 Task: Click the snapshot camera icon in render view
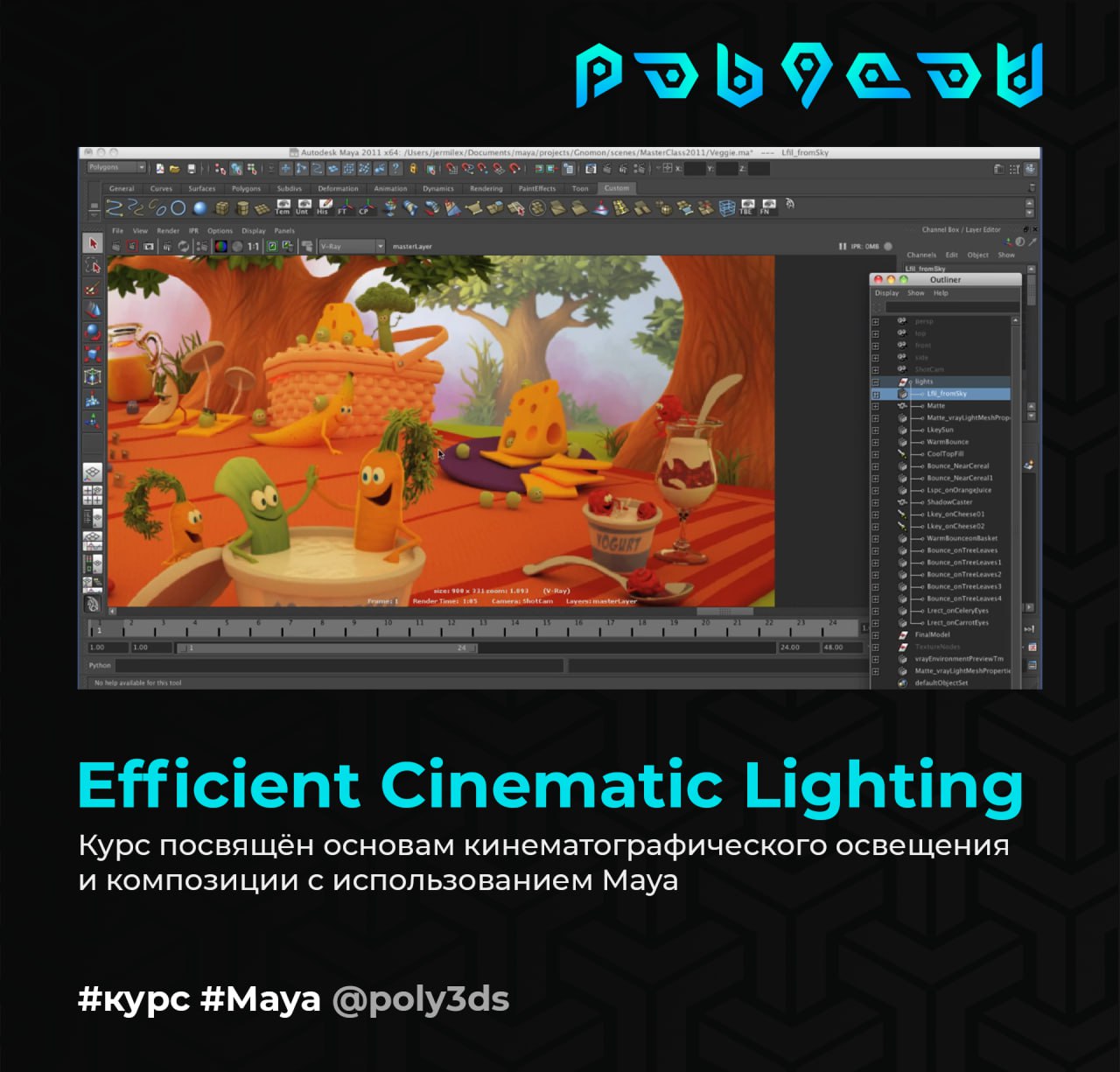click(x=149, y=247)
